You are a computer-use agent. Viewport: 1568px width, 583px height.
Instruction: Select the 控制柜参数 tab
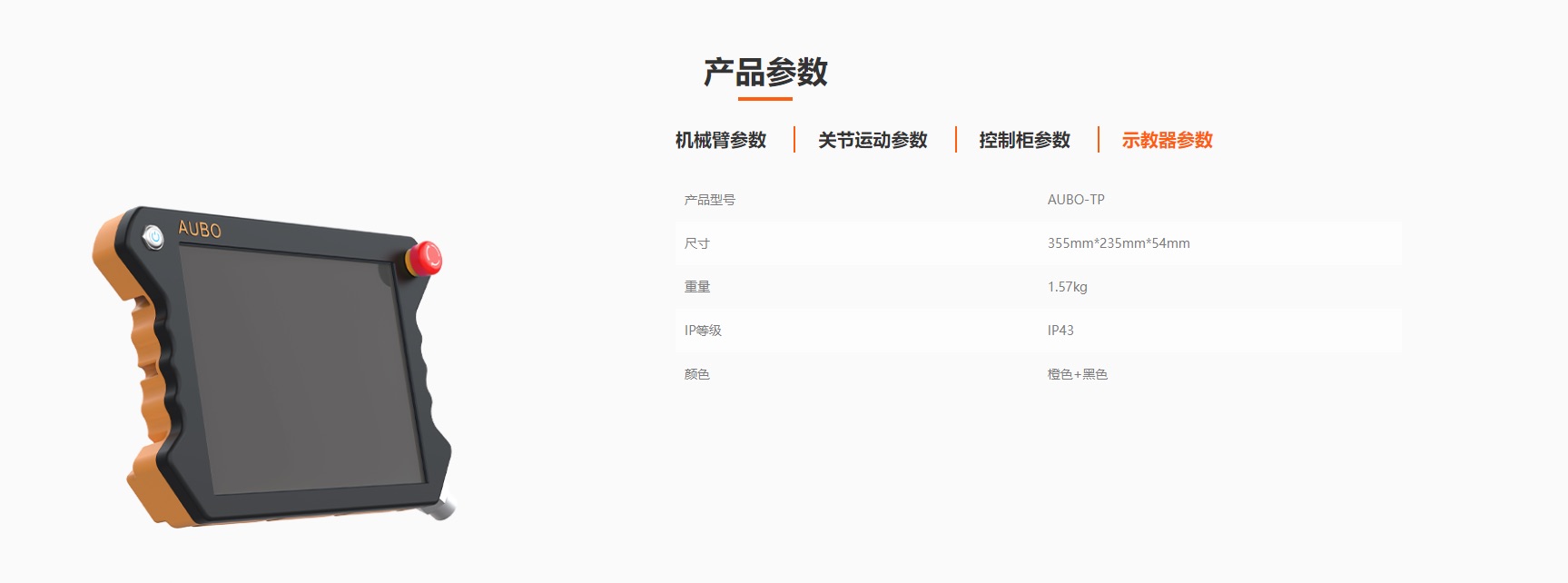[x=1024, y=140]
